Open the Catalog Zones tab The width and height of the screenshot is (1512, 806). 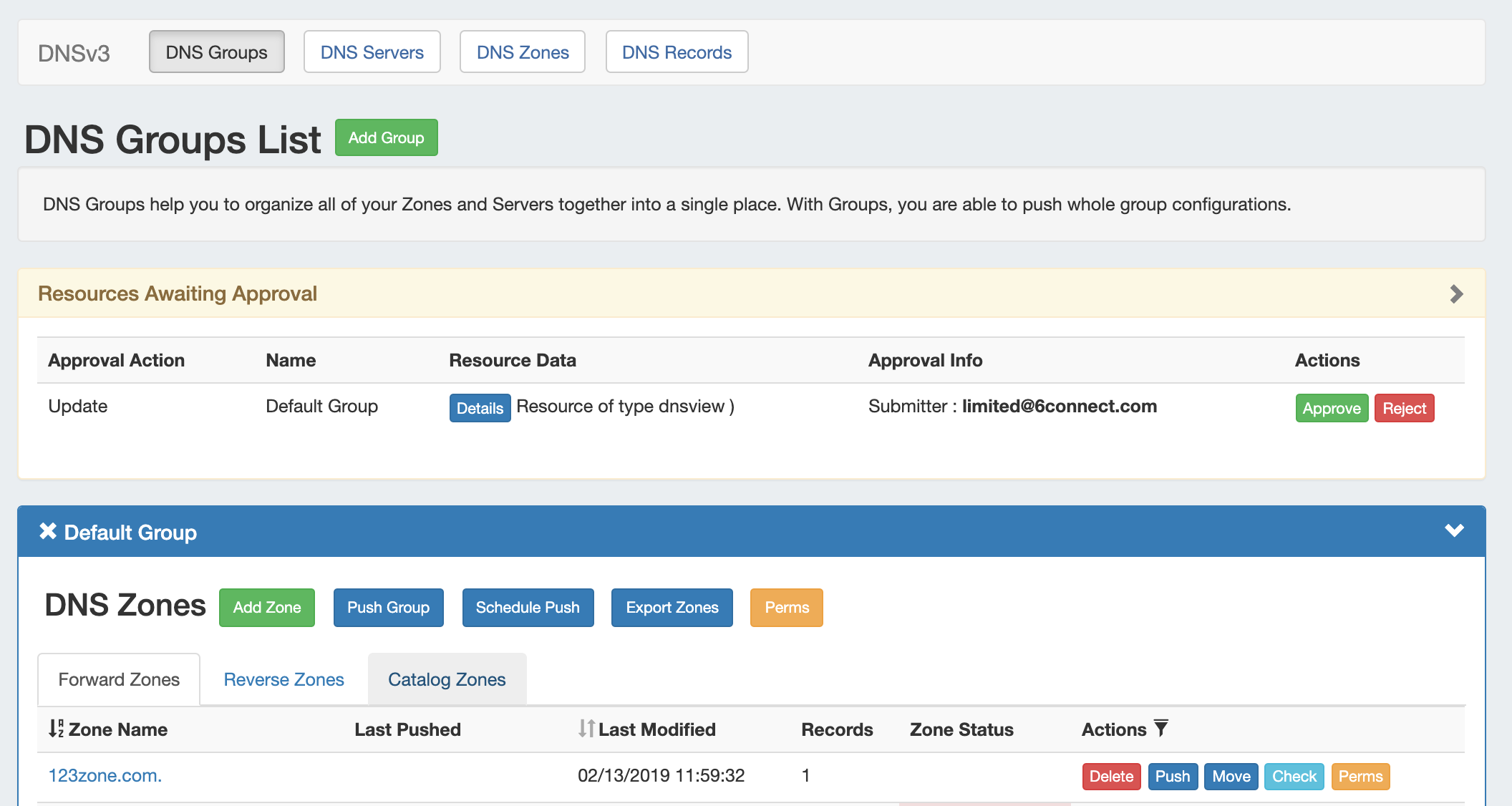[447, 679]
